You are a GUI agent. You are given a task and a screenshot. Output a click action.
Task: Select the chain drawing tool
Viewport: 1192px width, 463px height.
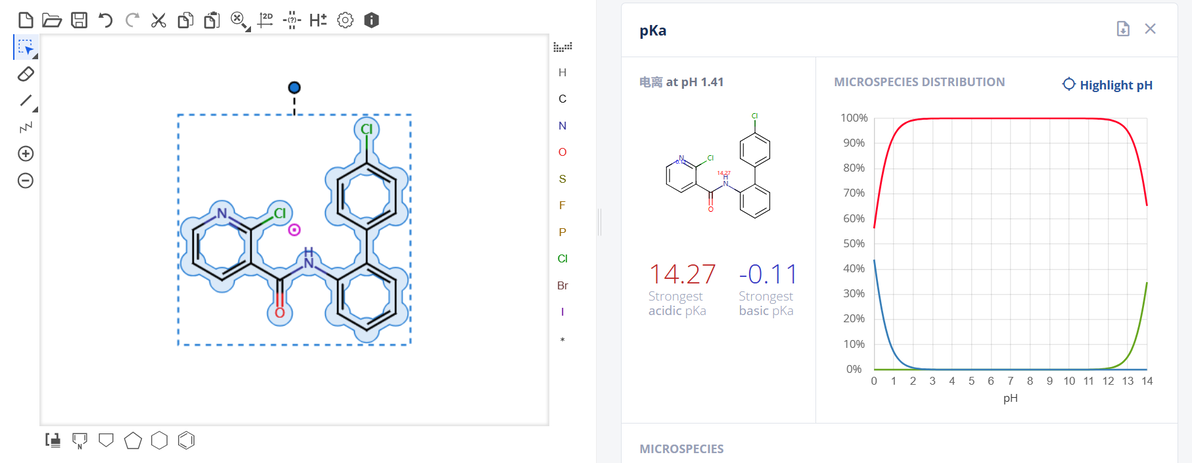pyautogui.click(x=26, y=127)
